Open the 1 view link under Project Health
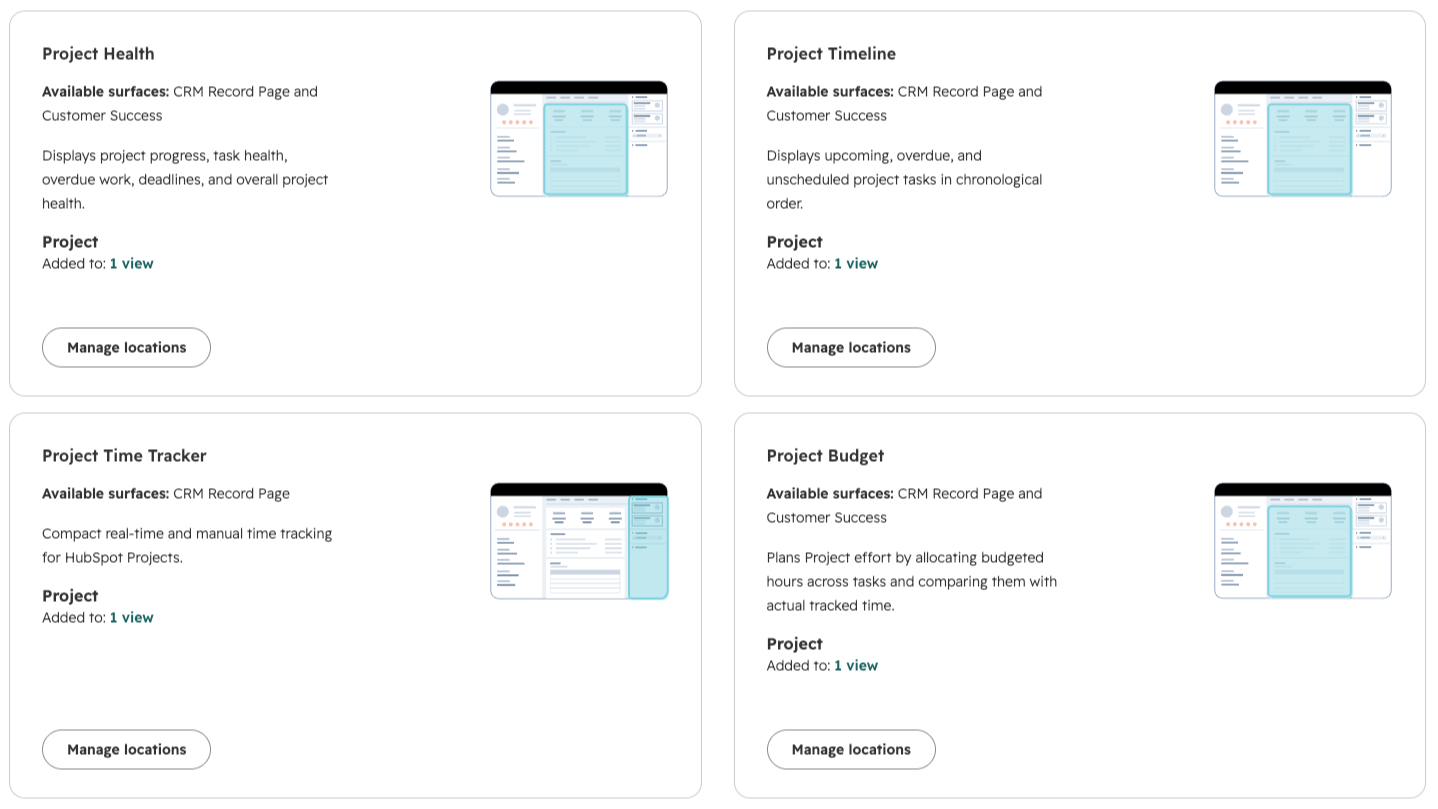The image size is (1438, 809). coord(131,264)
